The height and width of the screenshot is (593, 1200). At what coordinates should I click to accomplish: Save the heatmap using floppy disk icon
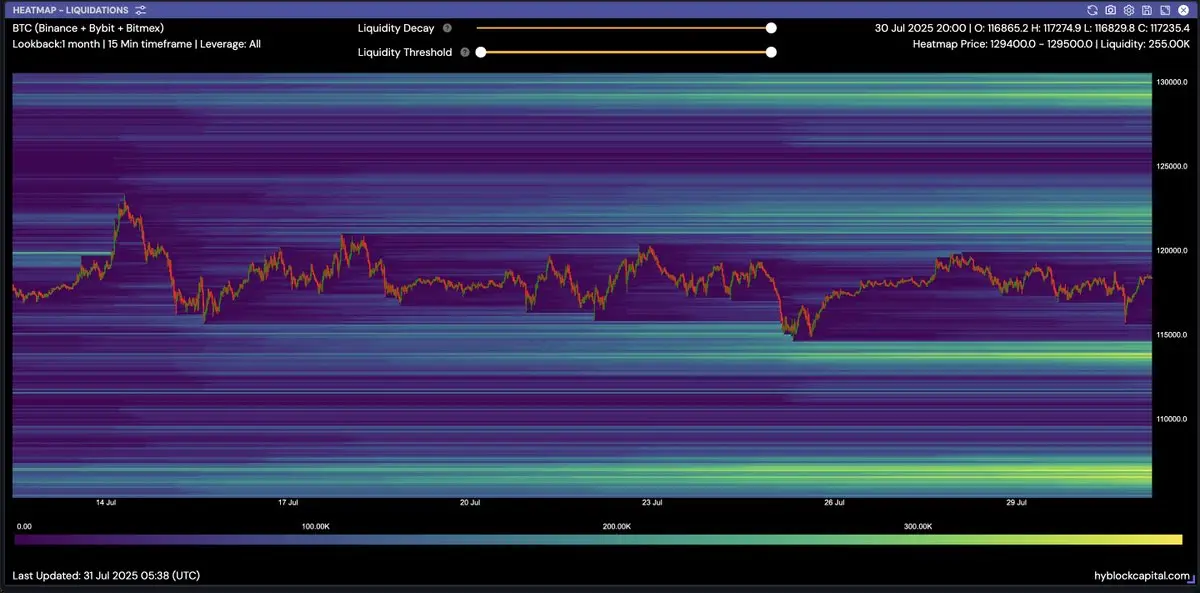[1146, 9]
